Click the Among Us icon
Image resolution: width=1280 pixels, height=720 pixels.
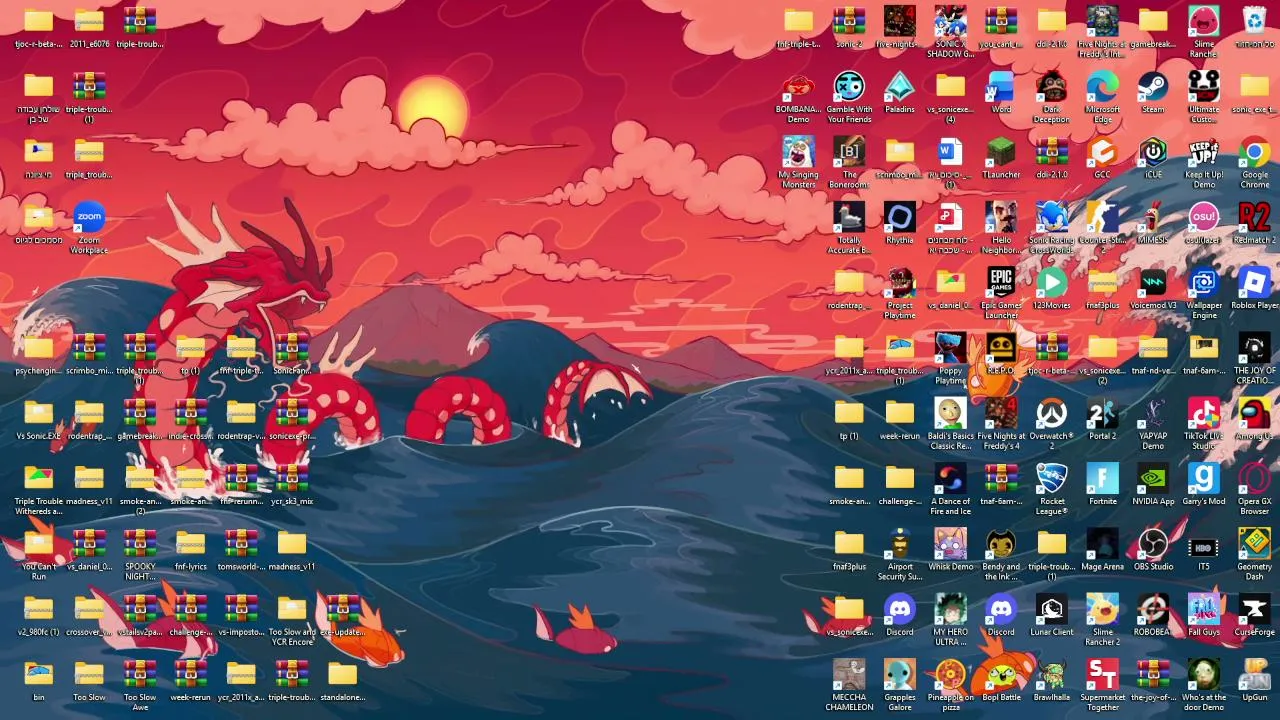point(1254,414)
